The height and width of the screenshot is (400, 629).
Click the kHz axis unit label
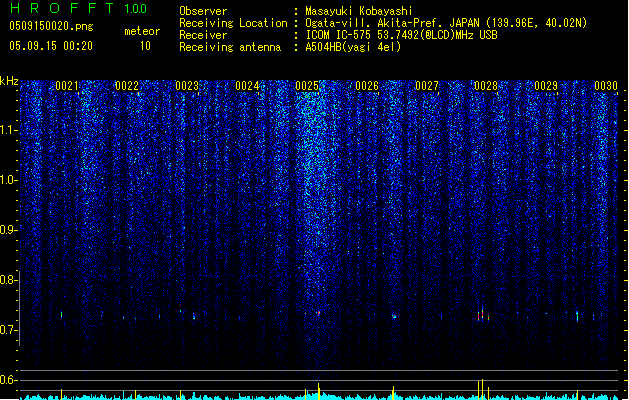tap(9, 81)
